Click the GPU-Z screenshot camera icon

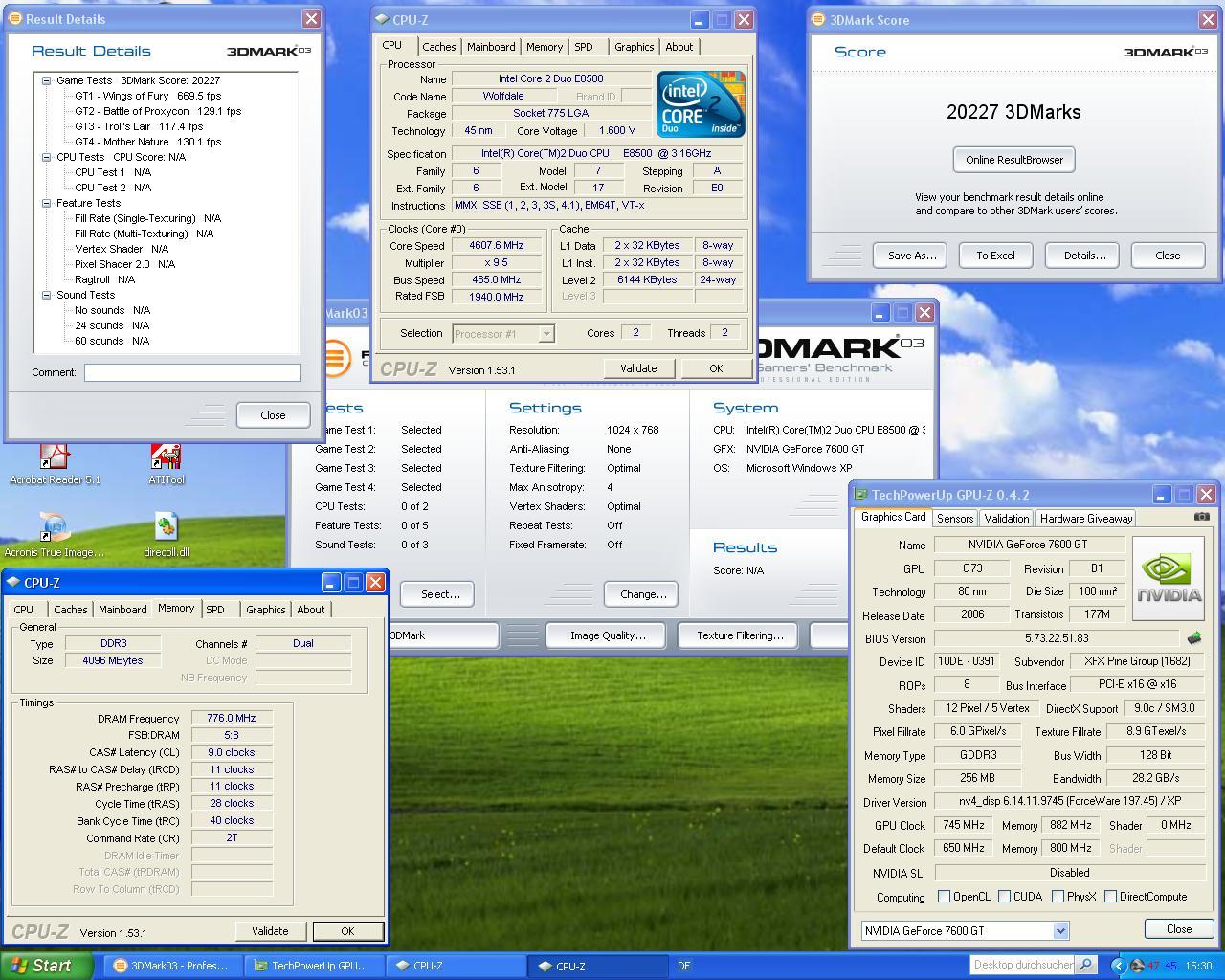pos(1201,517)
